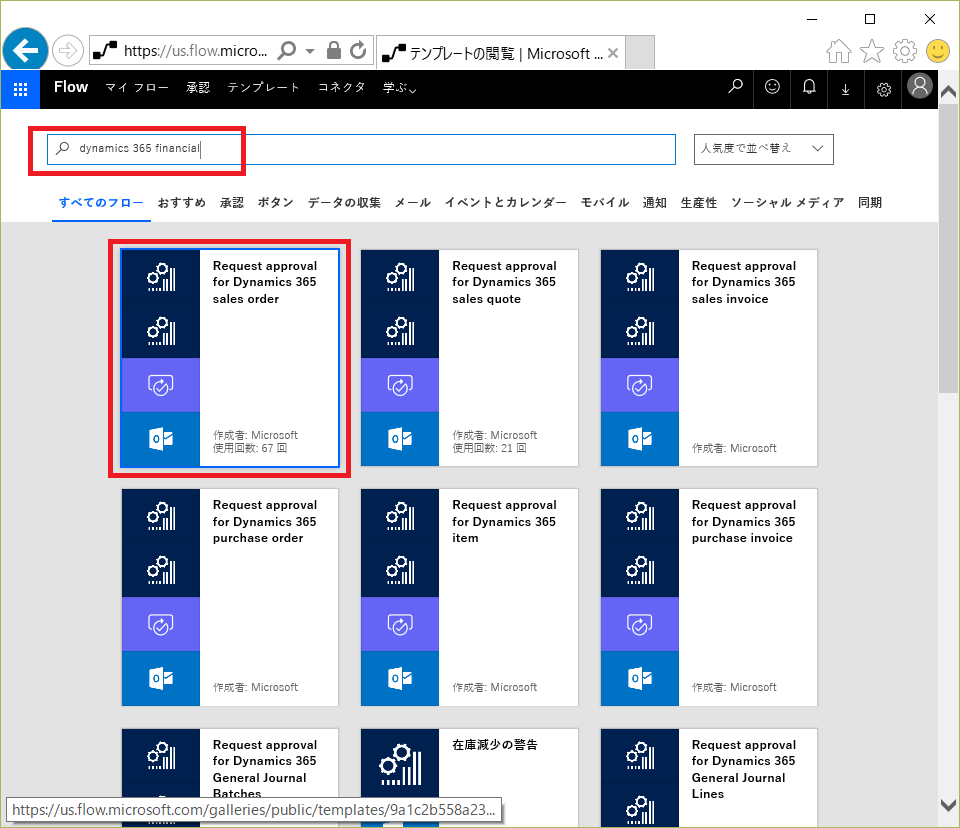Switch to the 通知 tab
Screen dimensions: 960x828
tap(654, 203)
